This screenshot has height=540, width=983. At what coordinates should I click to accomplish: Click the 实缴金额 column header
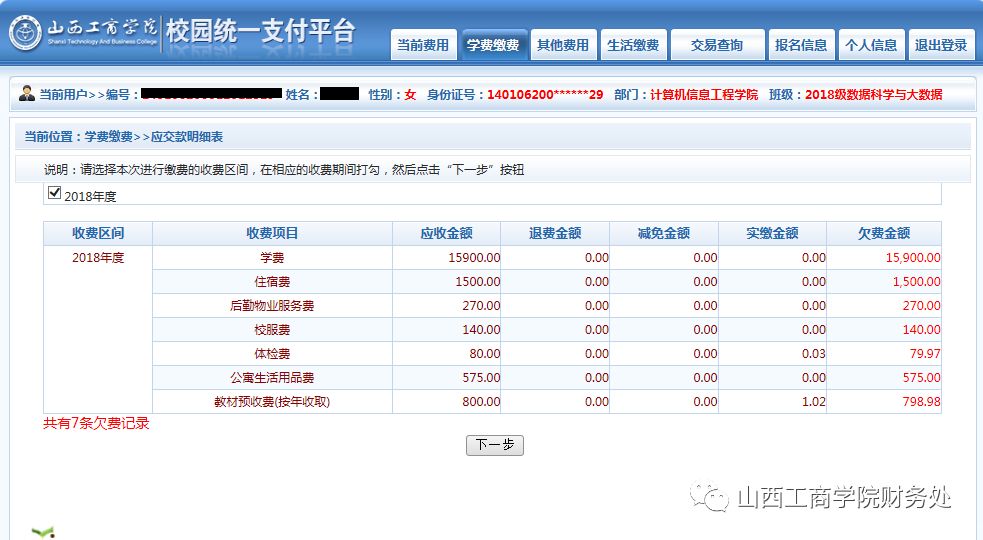[772, 233]
